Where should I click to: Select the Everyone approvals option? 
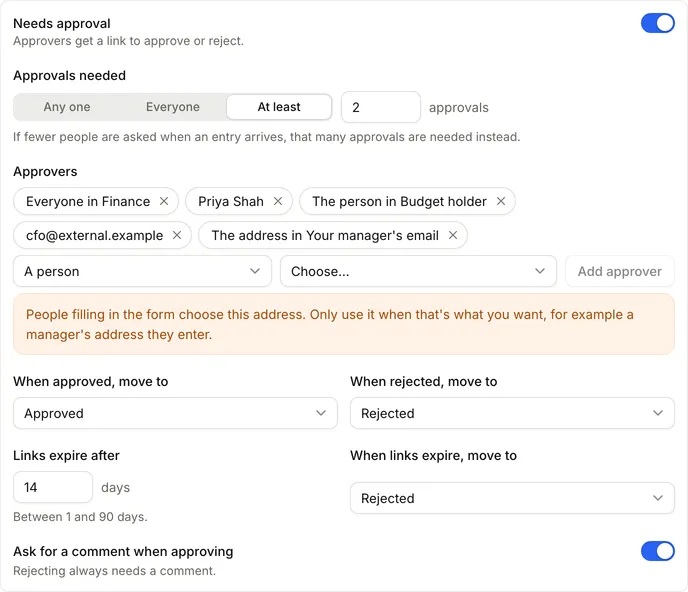point(173,107)
